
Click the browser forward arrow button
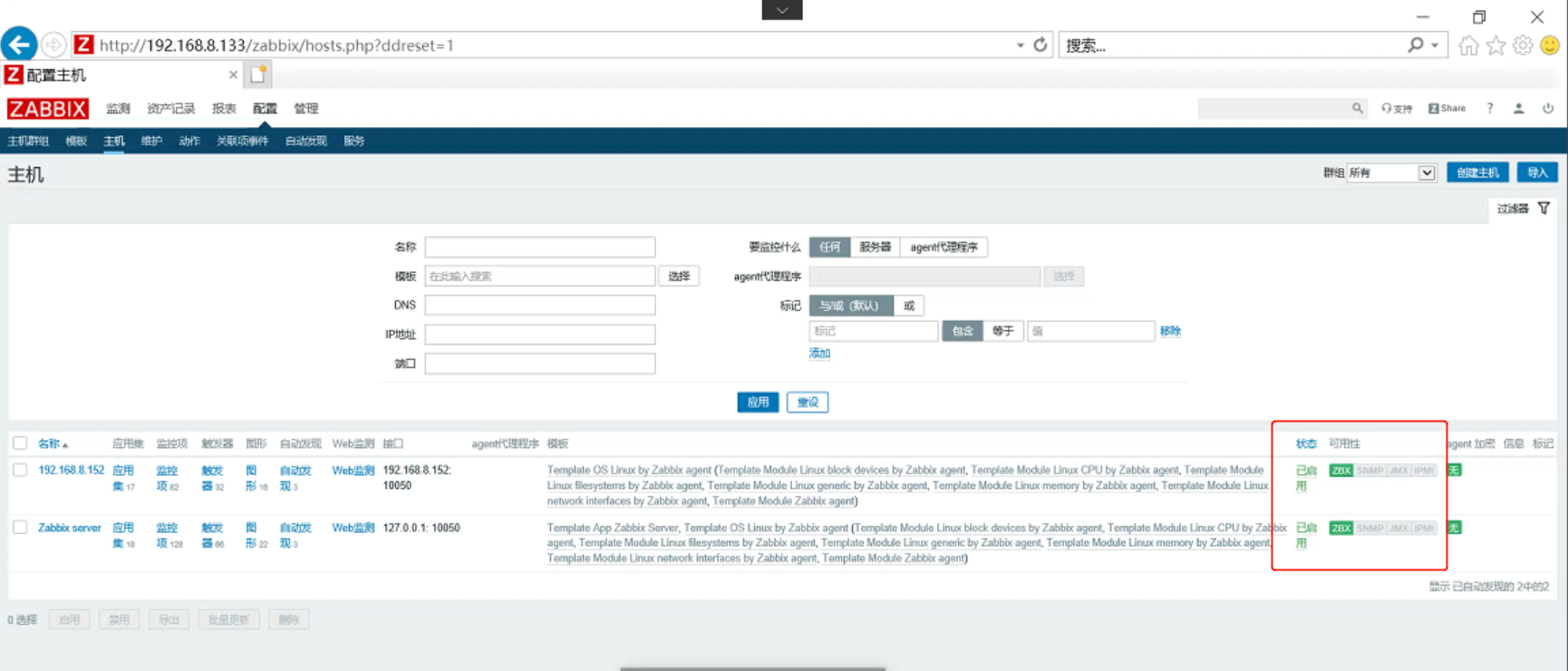[54, 44]
